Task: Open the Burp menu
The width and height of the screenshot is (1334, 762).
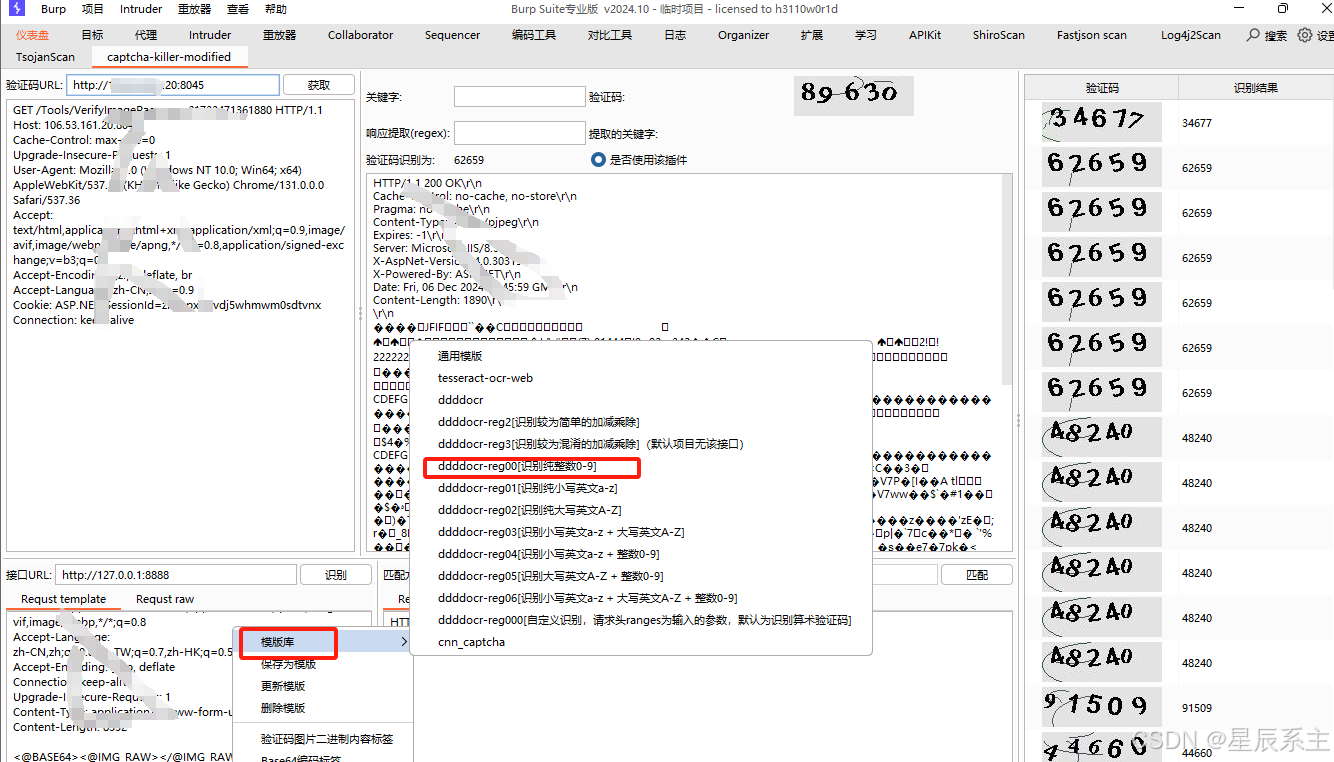Action: (x=54, y=9)
